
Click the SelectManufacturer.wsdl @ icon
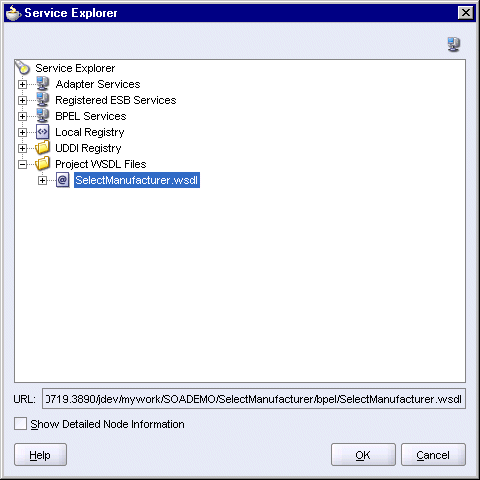(x=63, y=180)
